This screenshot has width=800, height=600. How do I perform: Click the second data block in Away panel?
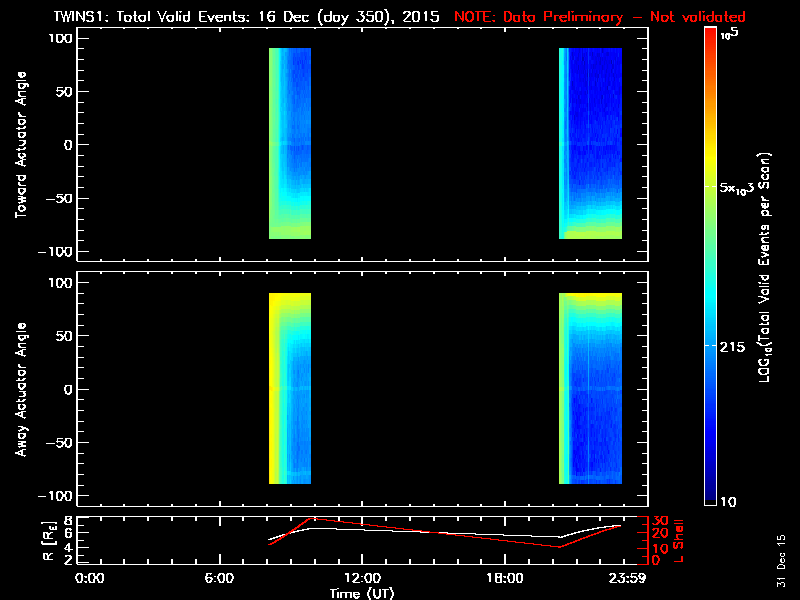coord(590,388)
